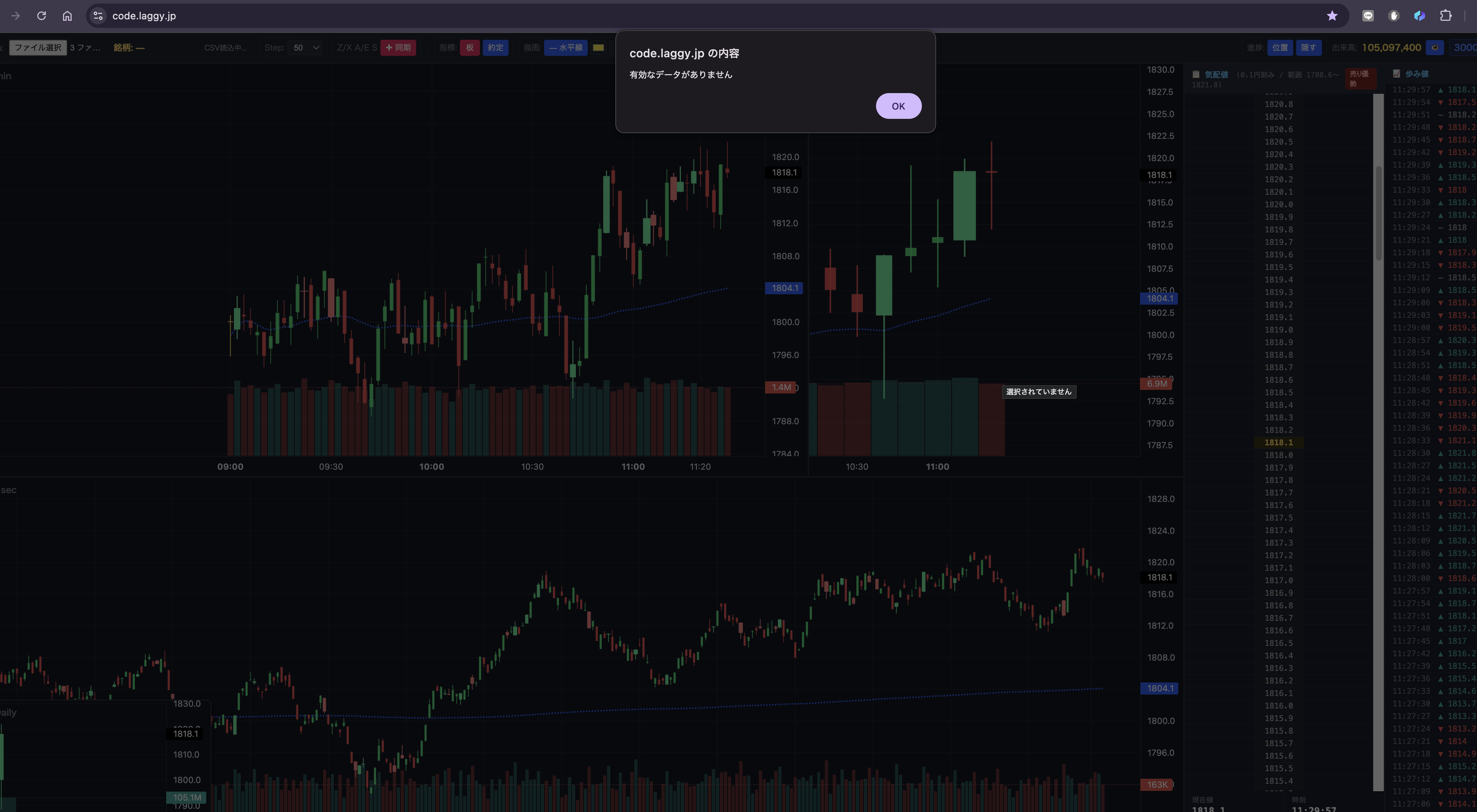The image size is (1477, 812).
Task: Reload the page with the refresh icon
Action: pos(41,15)
